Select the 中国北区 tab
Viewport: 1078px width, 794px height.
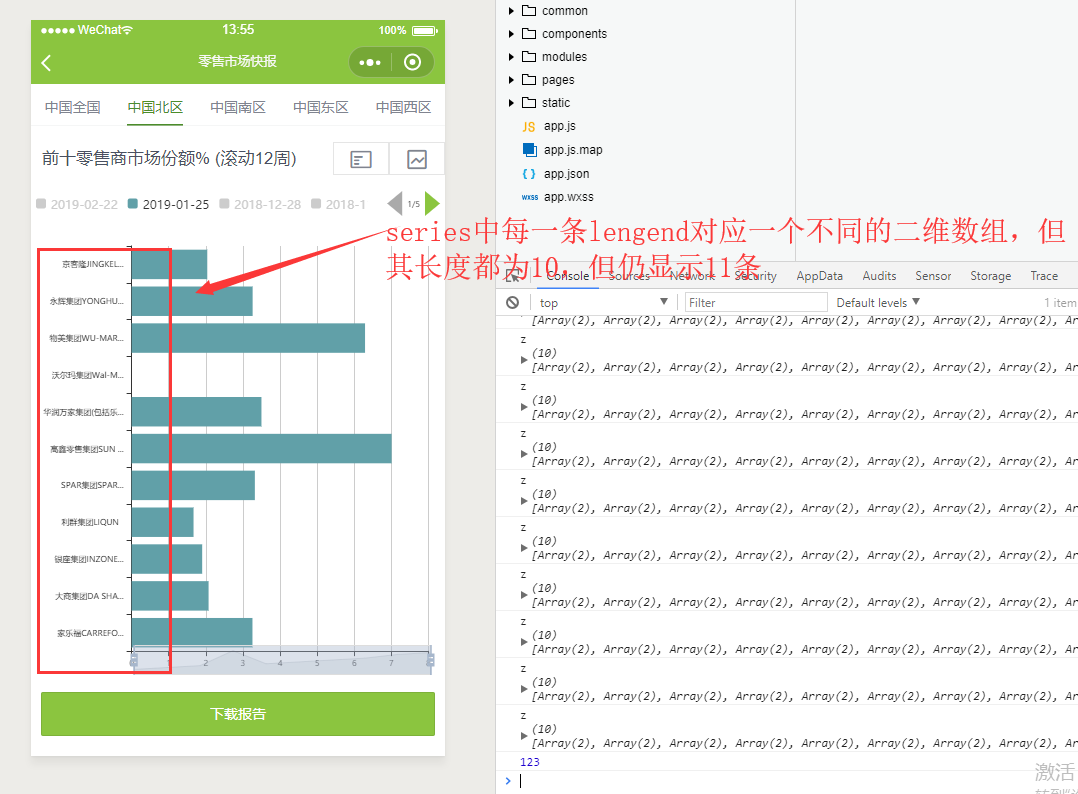pyautogui.click(x=155, y=107)
